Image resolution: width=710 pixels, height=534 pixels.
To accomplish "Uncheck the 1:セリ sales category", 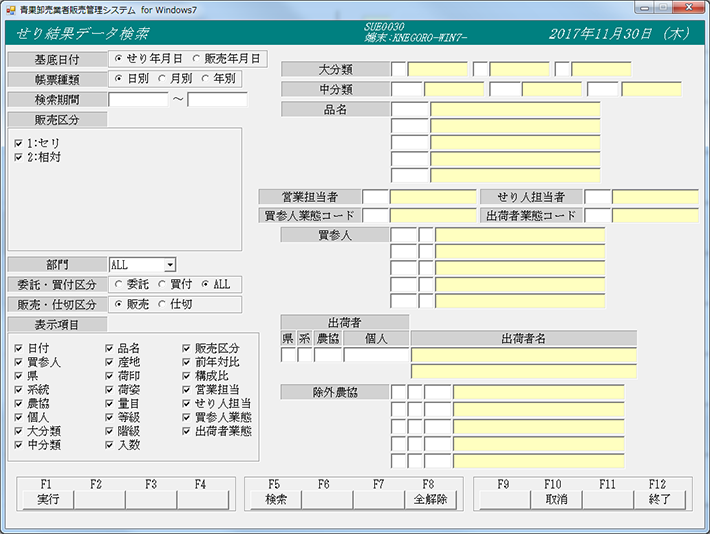I will (19, 144).
